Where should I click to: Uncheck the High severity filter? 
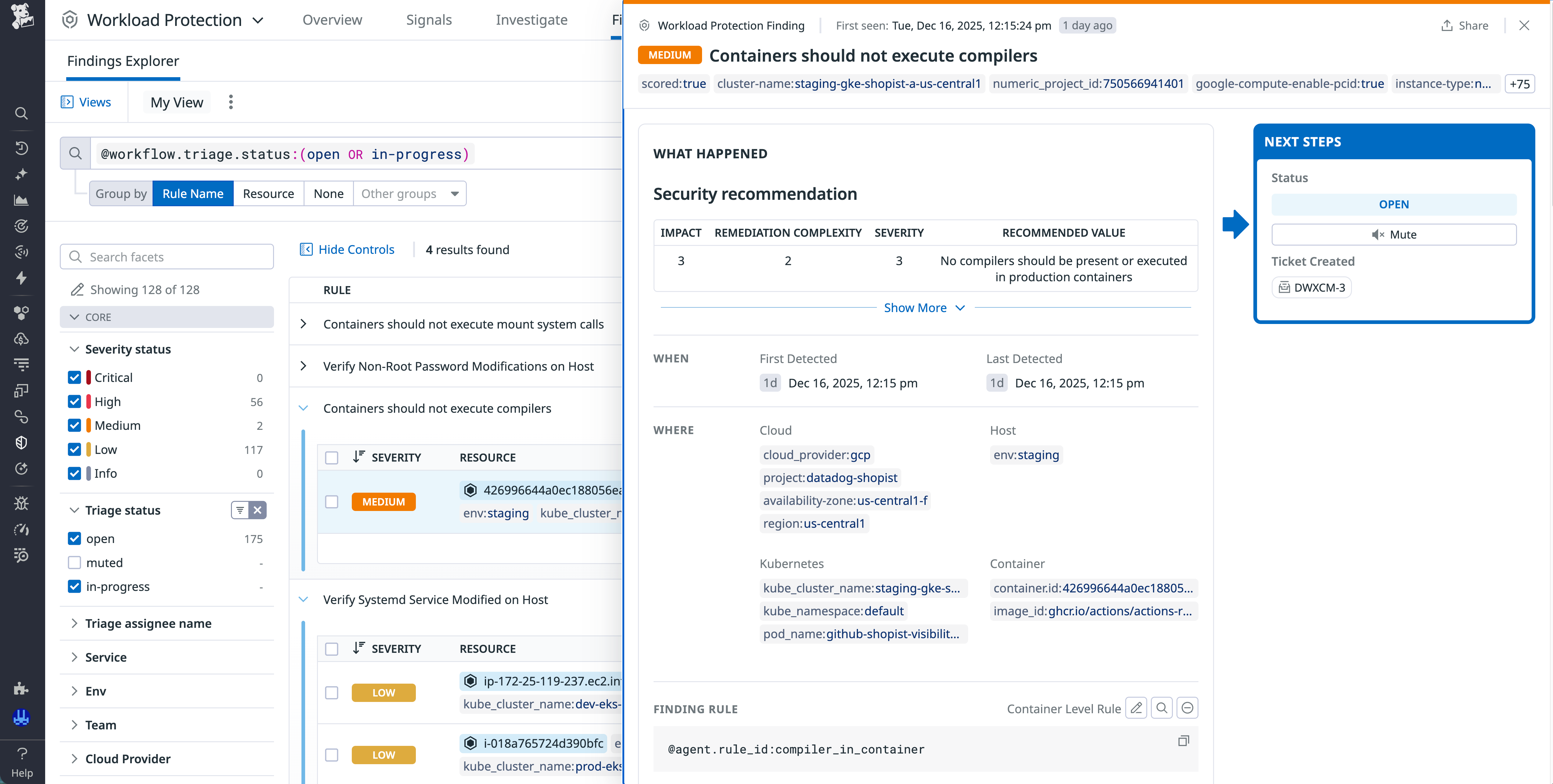click(74, 401)
